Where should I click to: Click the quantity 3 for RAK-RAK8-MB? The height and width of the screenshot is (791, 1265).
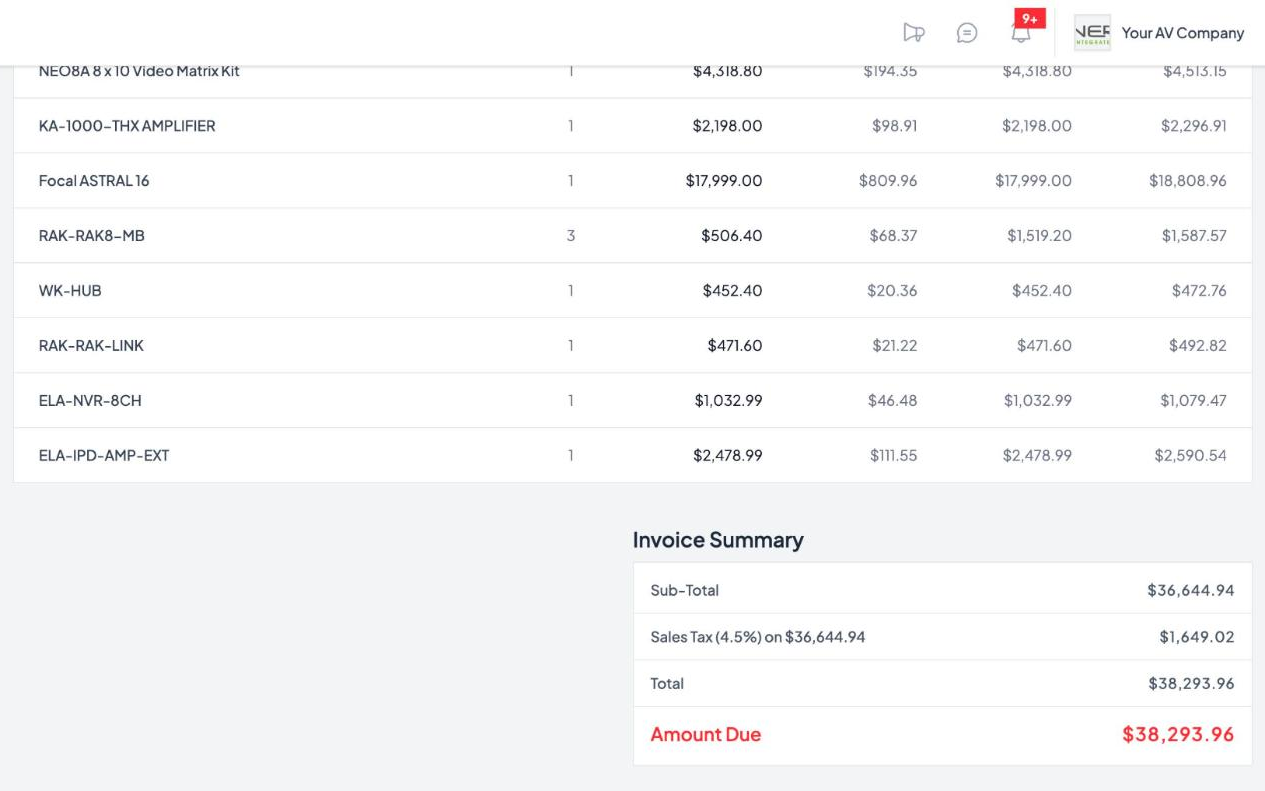tap(571, 236)
